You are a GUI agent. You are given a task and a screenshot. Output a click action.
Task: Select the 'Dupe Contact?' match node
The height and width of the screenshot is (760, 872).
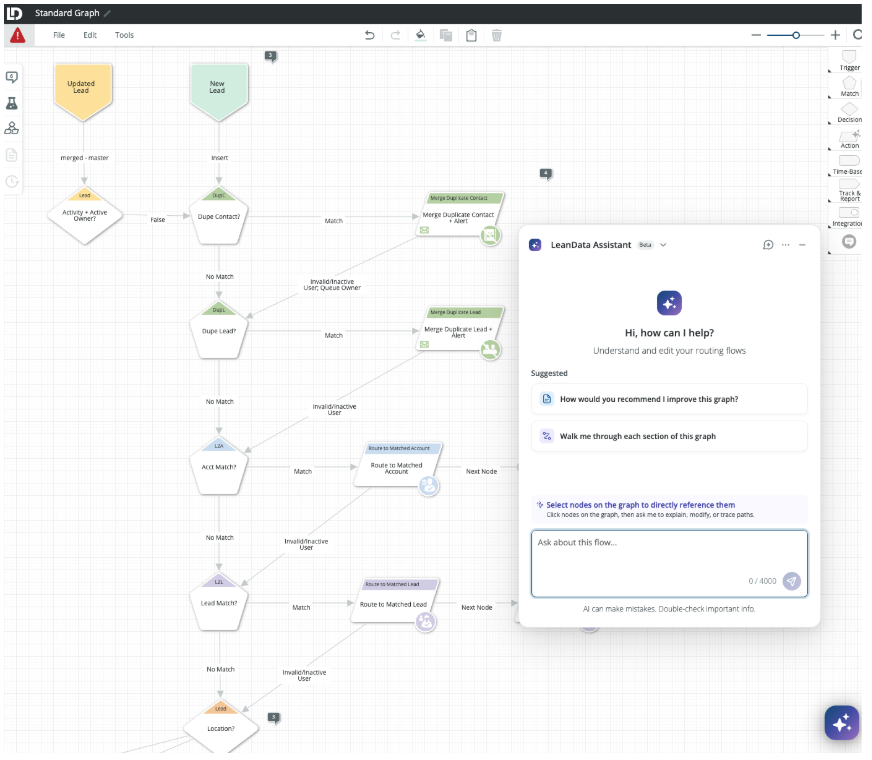(x=219, y=217)
